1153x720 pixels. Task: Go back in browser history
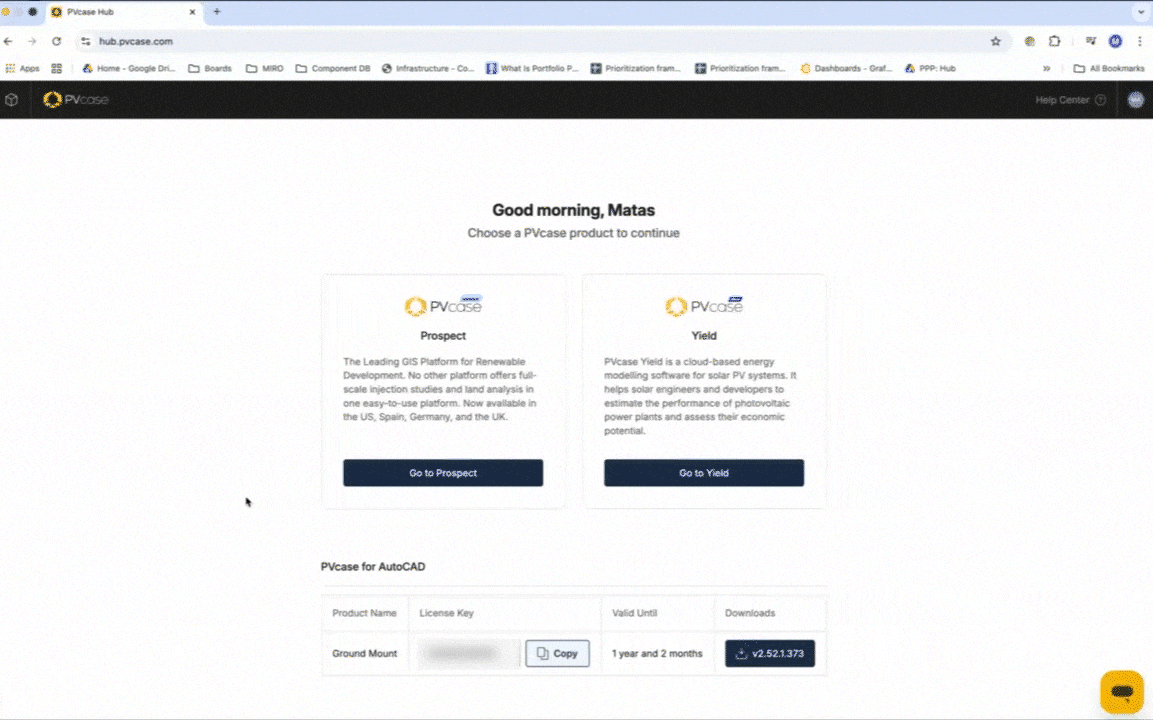coord(8,41)
